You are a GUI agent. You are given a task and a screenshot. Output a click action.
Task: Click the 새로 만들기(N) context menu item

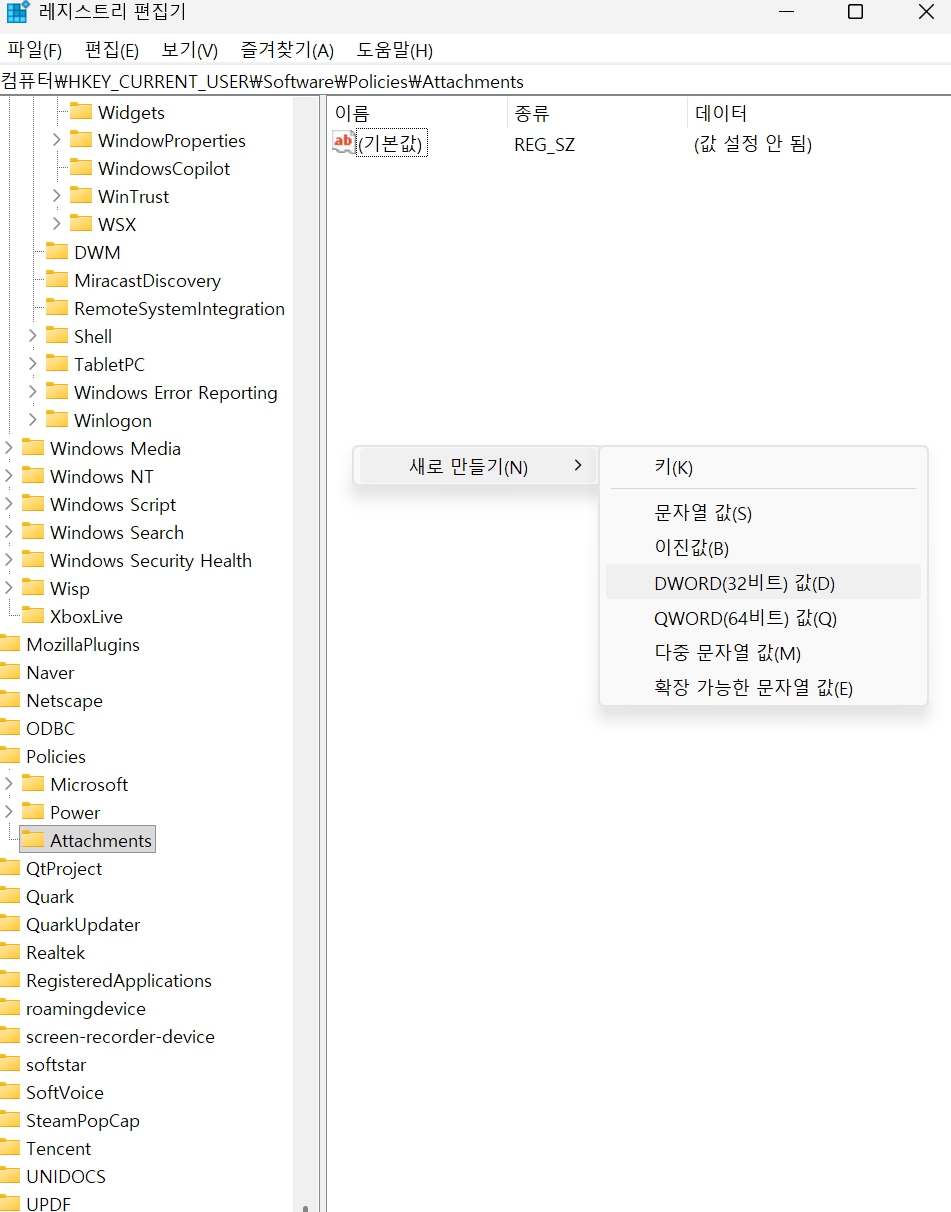(477, 466)
